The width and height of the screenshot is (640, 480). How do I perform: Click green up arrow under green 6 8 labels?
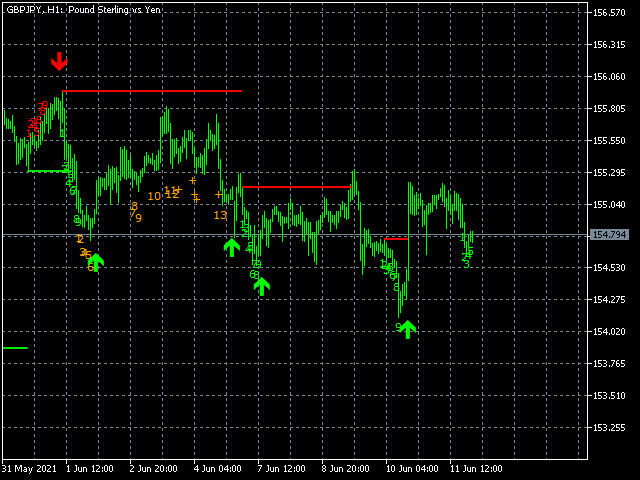click(x=262, y=286)
